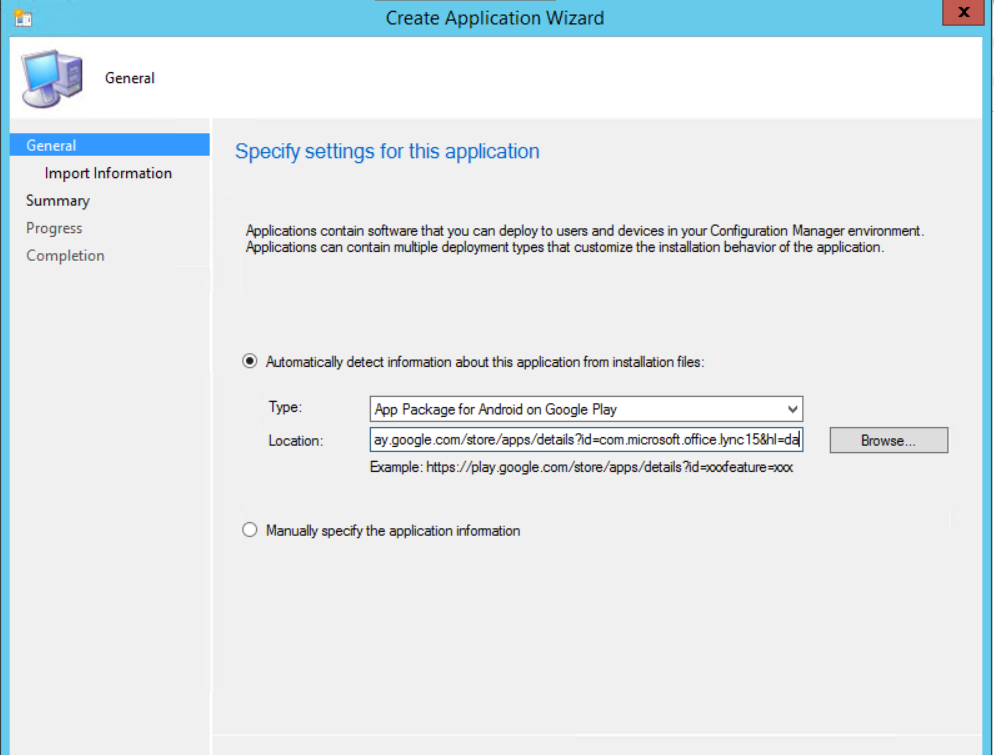Close the Create Application Wizard window
The width and height of the screenshot is (994, 755).
963,13
